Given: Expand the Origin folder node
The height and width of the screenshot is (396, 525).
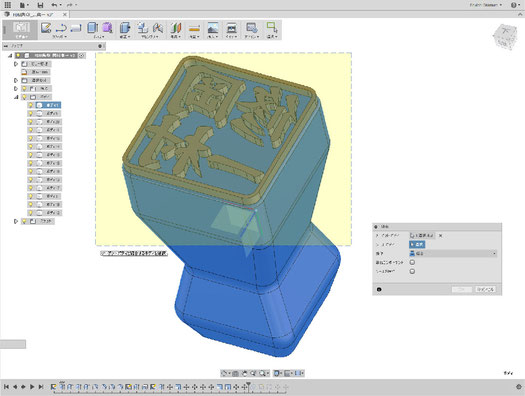Looking at the screenshot, I should click(x=16, y=89).
